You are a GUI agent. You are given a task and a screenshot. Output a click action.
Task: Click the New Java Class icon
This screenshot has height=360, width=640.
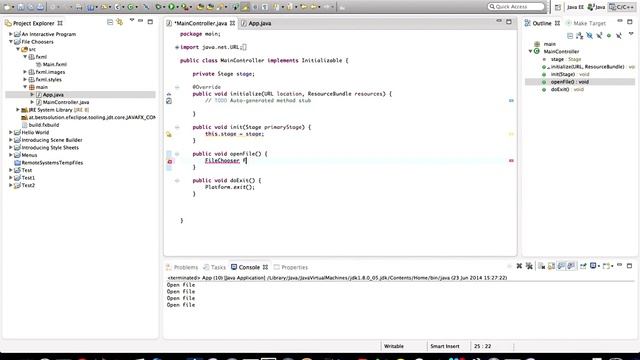[131, 7]
